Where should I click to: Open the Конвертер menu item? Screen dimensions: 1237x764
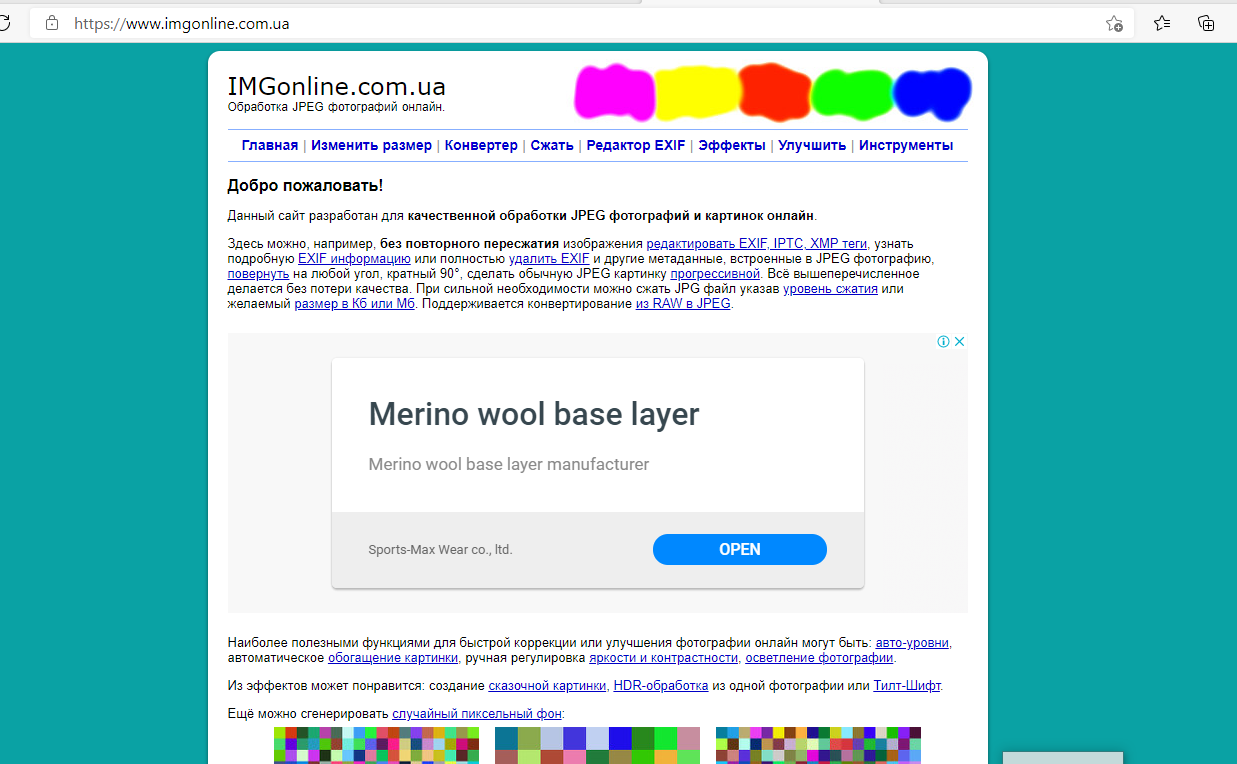click(481, 145)
